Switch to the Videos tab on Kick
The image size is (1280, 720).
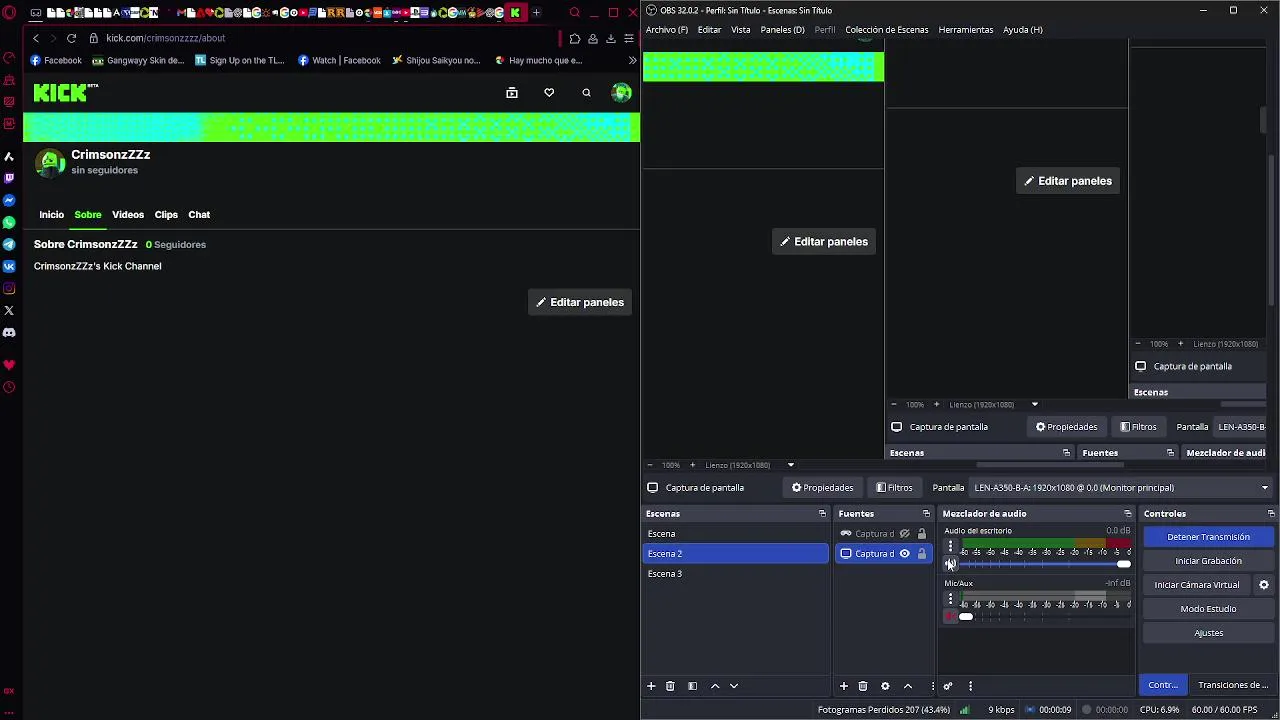click(128, 215)
